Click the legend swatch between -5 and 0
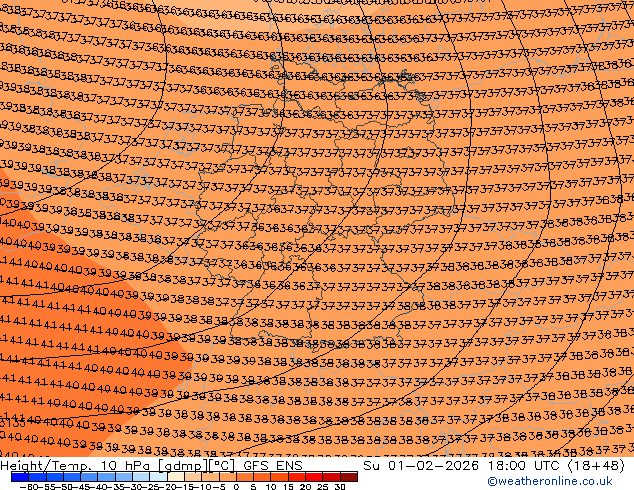Viewport: 634px width, 490px height. click(x=228, y=477)
